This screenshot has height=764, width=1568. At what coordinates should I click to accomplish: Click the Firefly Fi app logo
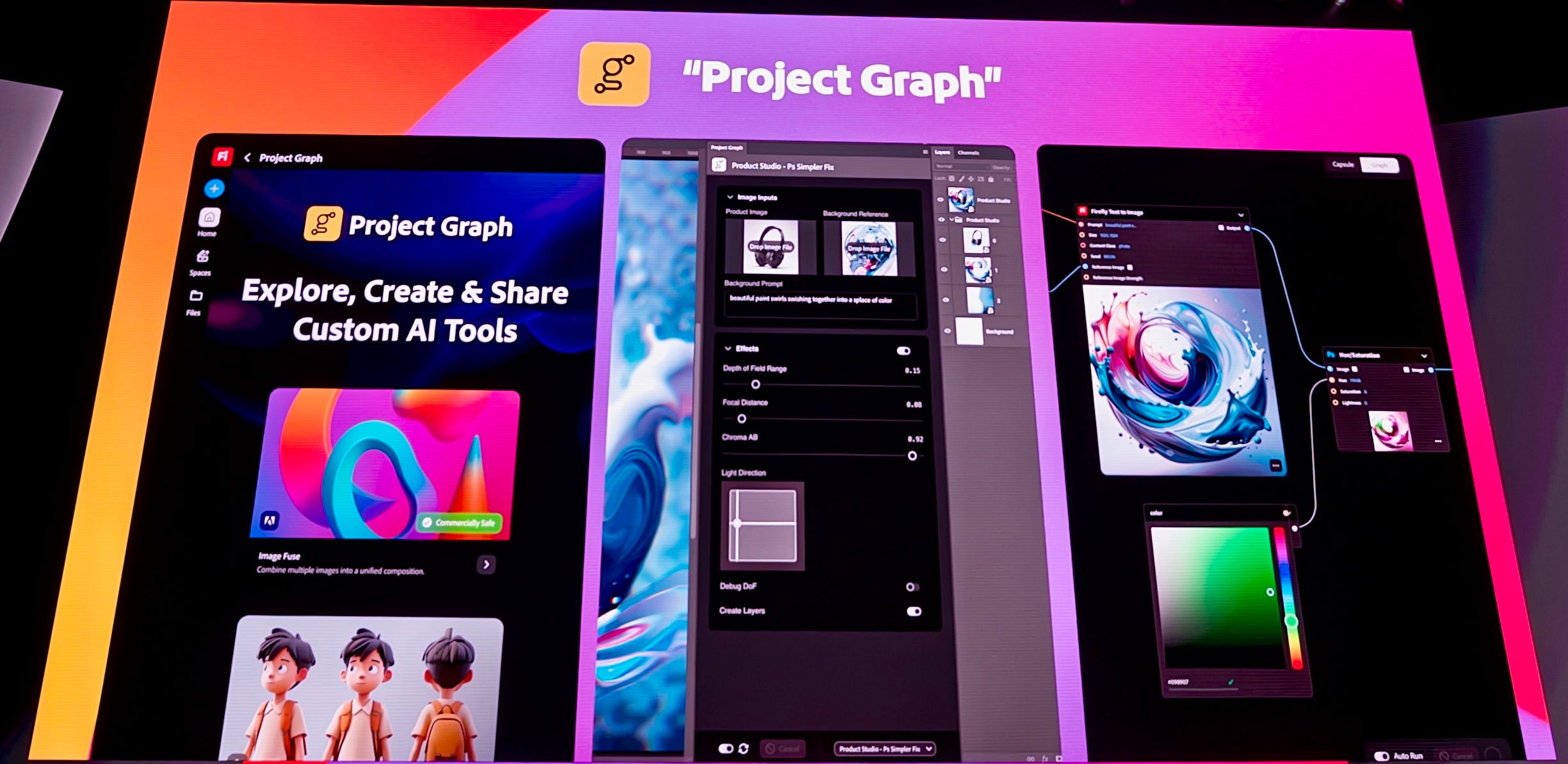click(x=223, y=156)
